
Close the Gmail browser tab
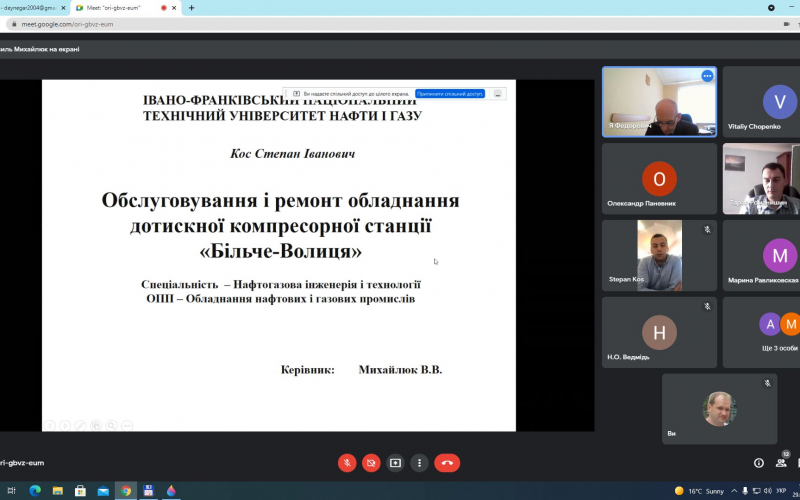click(63, 8)
